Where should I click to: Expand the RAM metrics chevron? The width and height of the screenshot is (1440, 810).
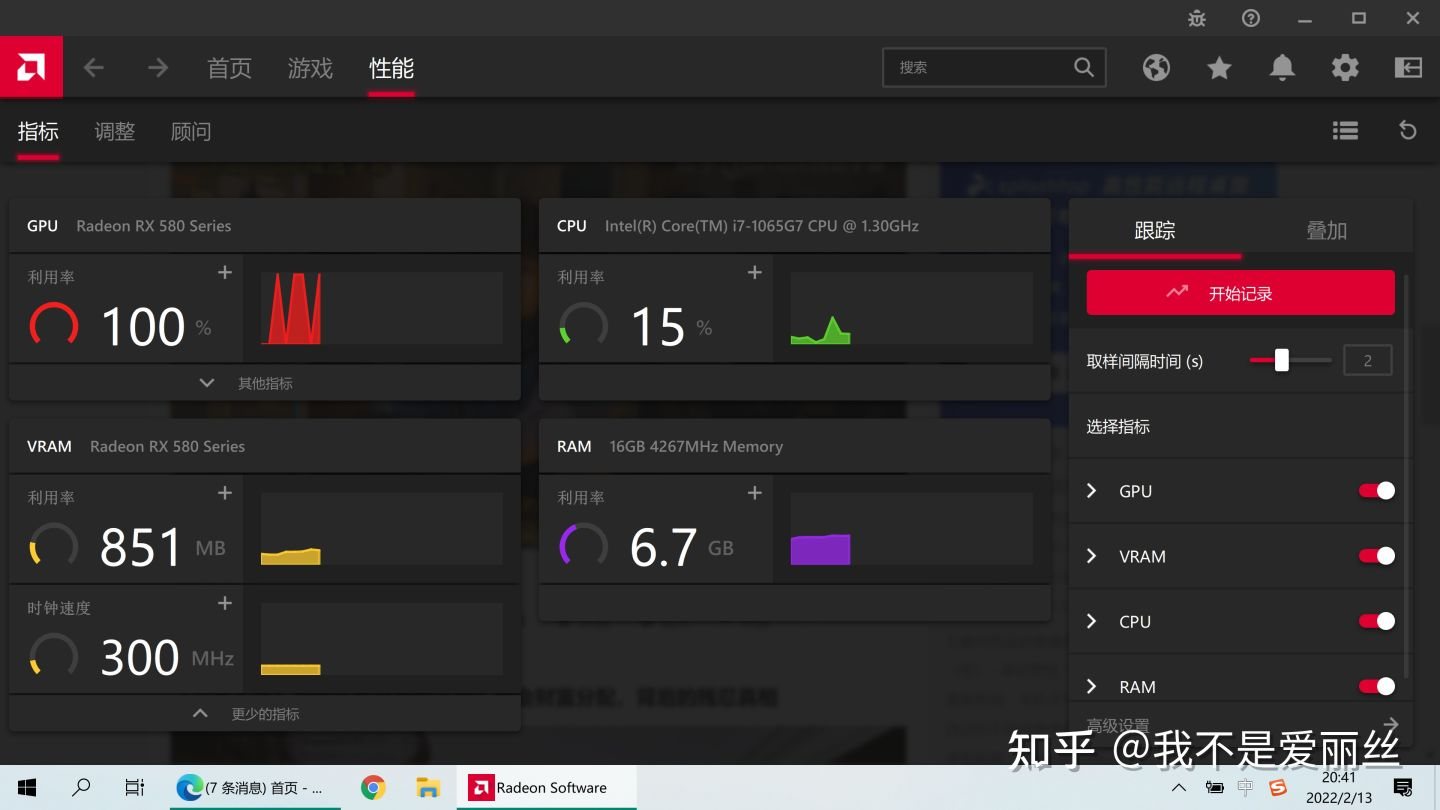[x=1092, y=687]
